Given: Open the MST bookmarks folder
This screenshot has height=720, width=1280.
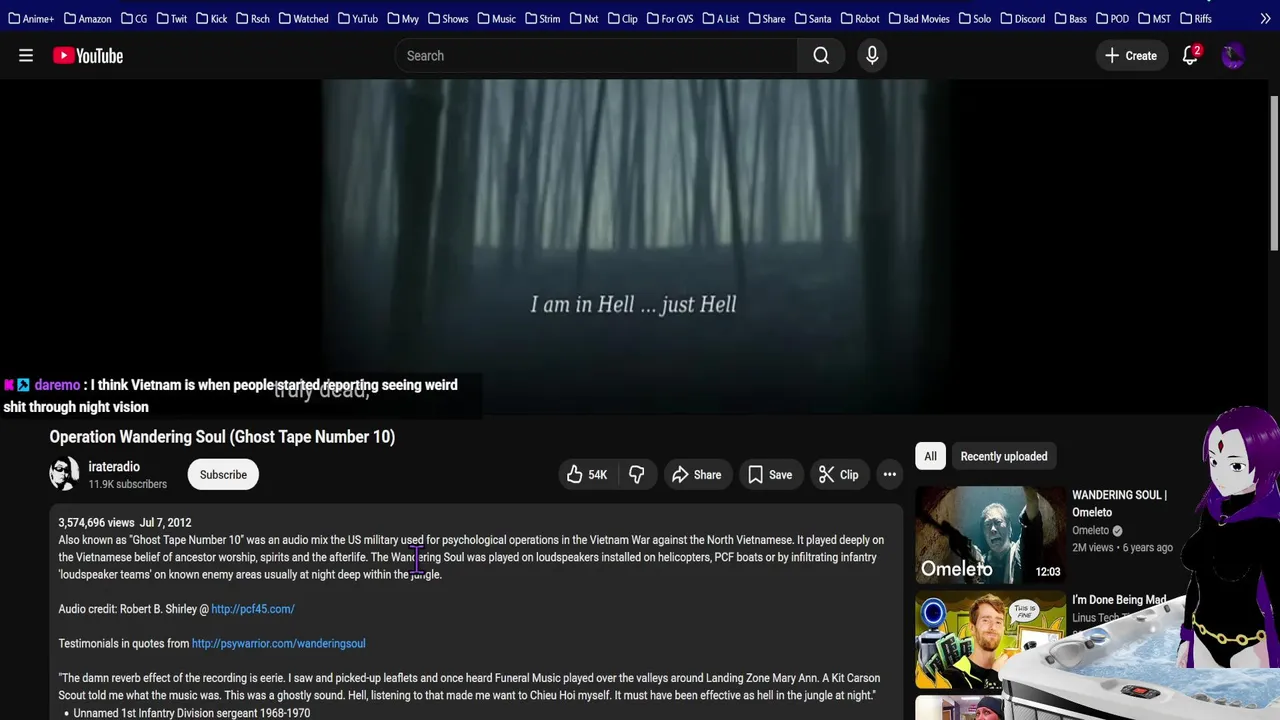Looking at the screenshot, I should pos(1153,18).
